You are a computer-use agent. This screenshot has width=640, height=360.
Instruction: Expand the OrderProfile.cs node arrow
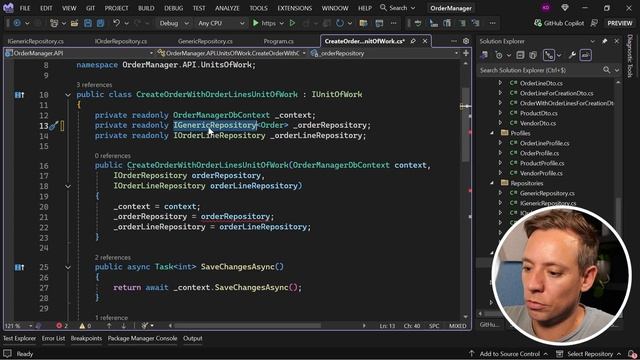(500, 153)
